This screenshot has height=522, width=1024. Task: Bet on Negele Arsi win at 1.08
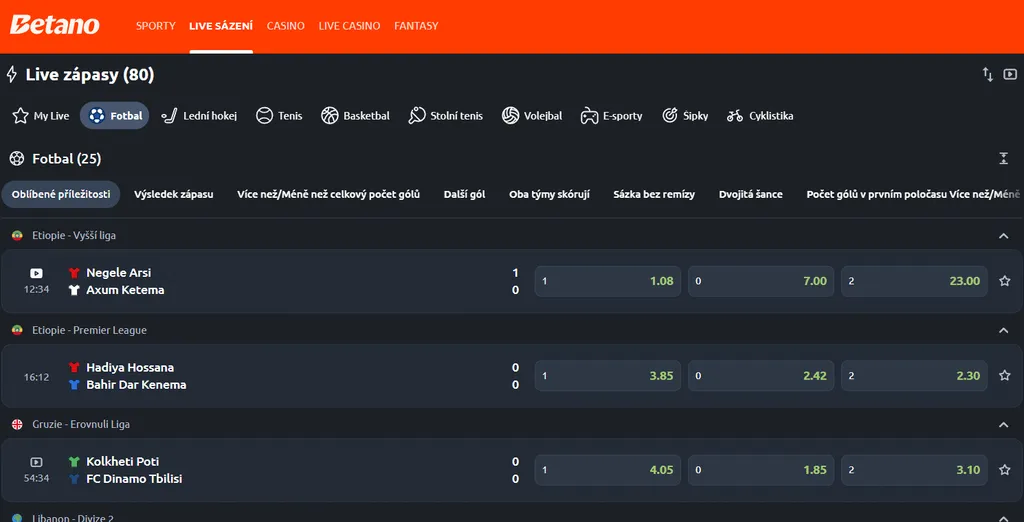[x=607, y=281]
